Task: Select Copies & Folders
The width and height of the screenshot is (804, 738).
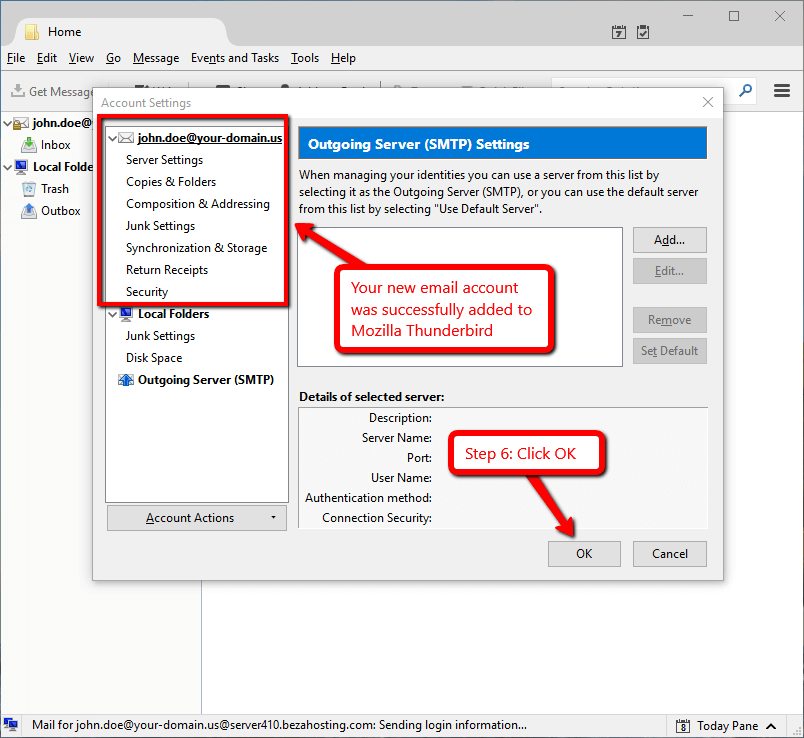Action: [171, 182]
